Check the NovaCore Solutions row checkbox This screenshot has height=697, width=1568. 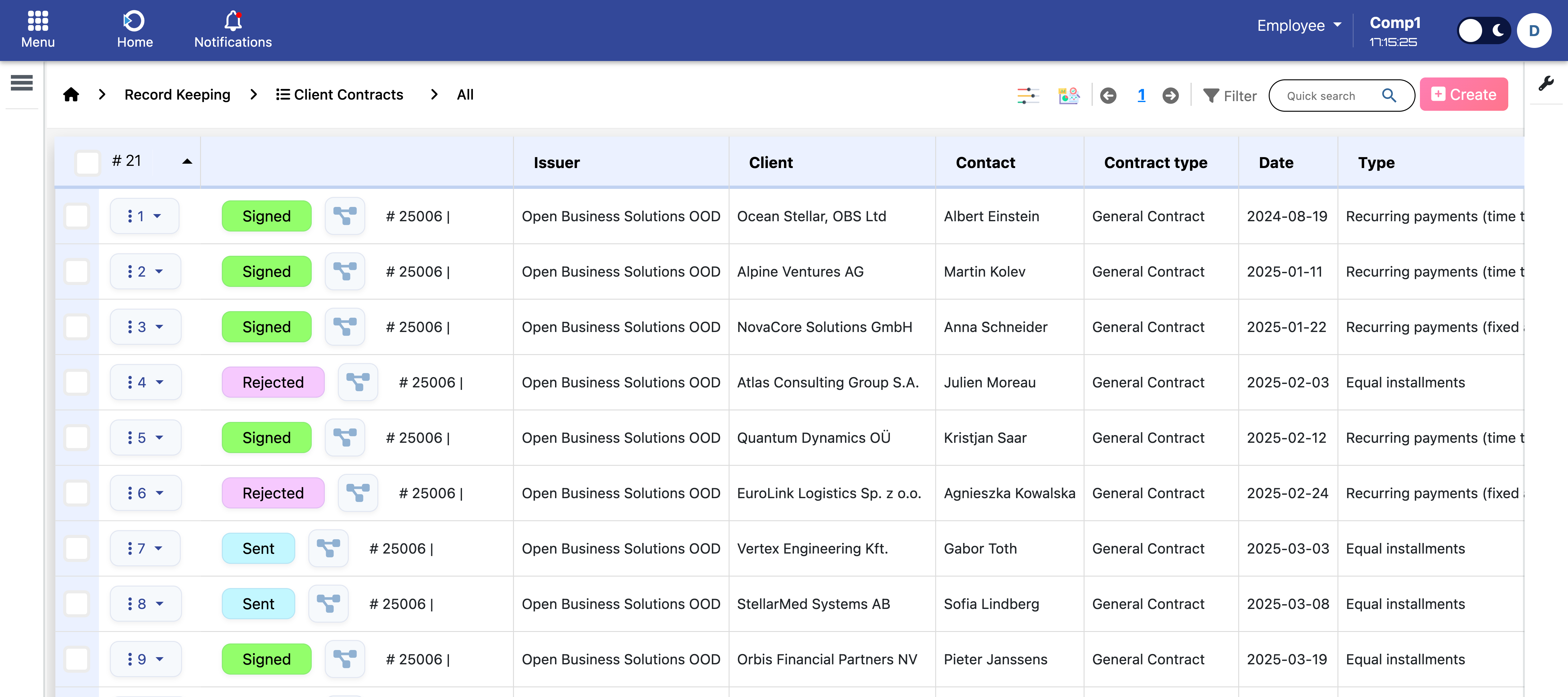tap(77, 327)
